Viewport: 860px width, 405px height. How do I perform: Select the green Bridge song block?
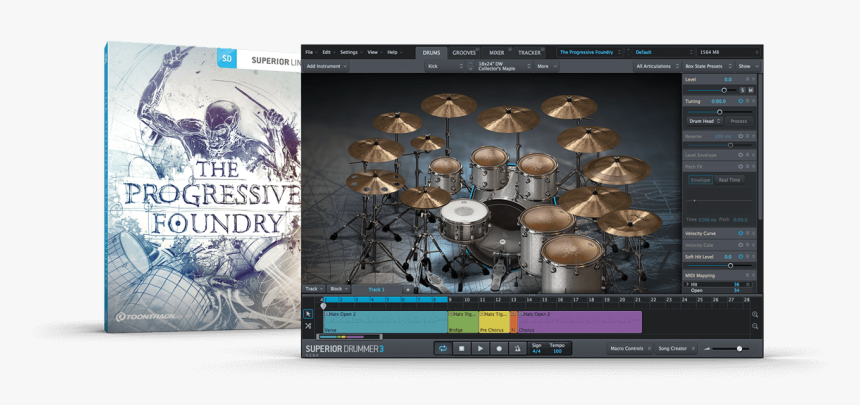[463, 322]
